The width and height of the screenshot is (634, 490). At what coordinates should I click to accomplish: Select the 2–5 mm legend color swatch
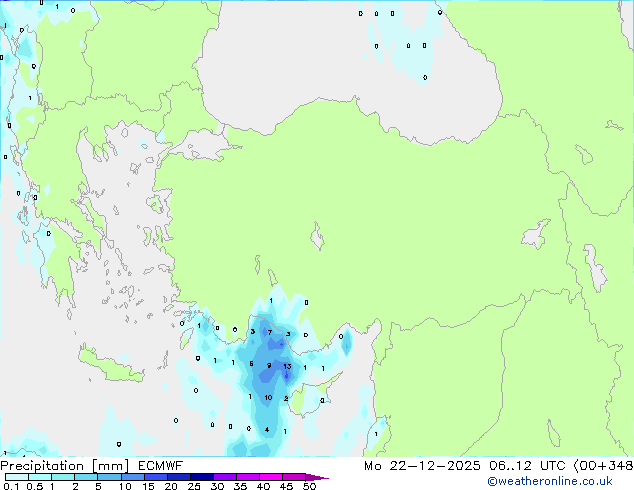(x=86, y=477)
